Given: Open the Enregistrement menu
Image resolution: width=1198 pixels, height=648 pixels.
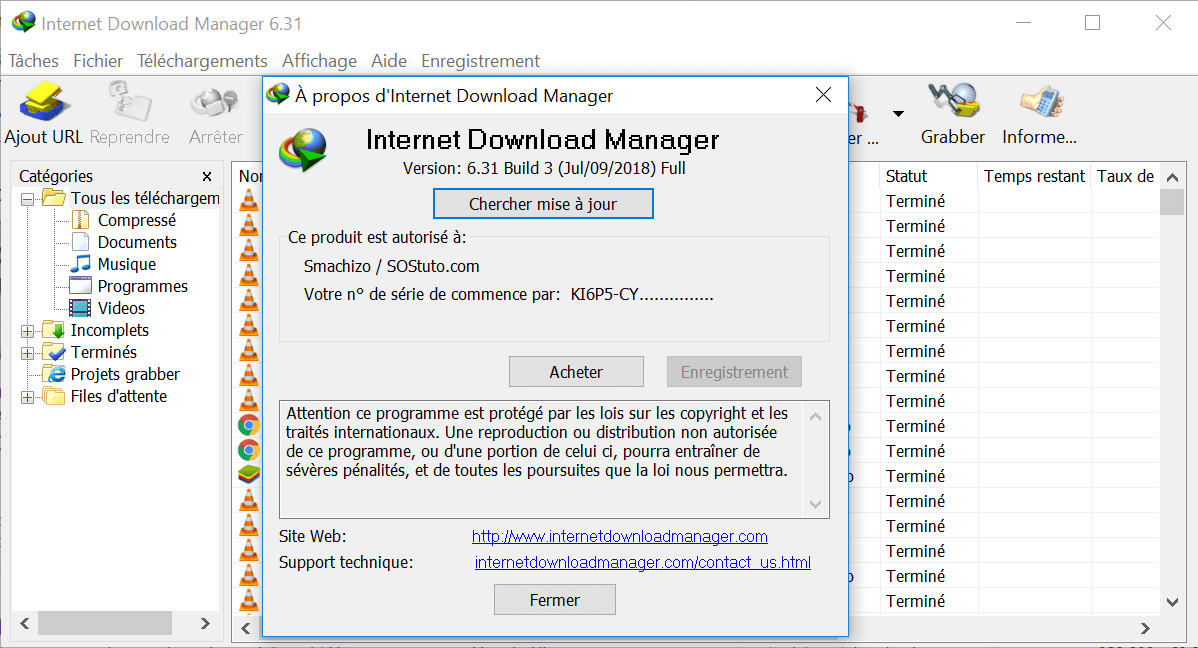Looking at the screenshot, I should click(481, 60).
